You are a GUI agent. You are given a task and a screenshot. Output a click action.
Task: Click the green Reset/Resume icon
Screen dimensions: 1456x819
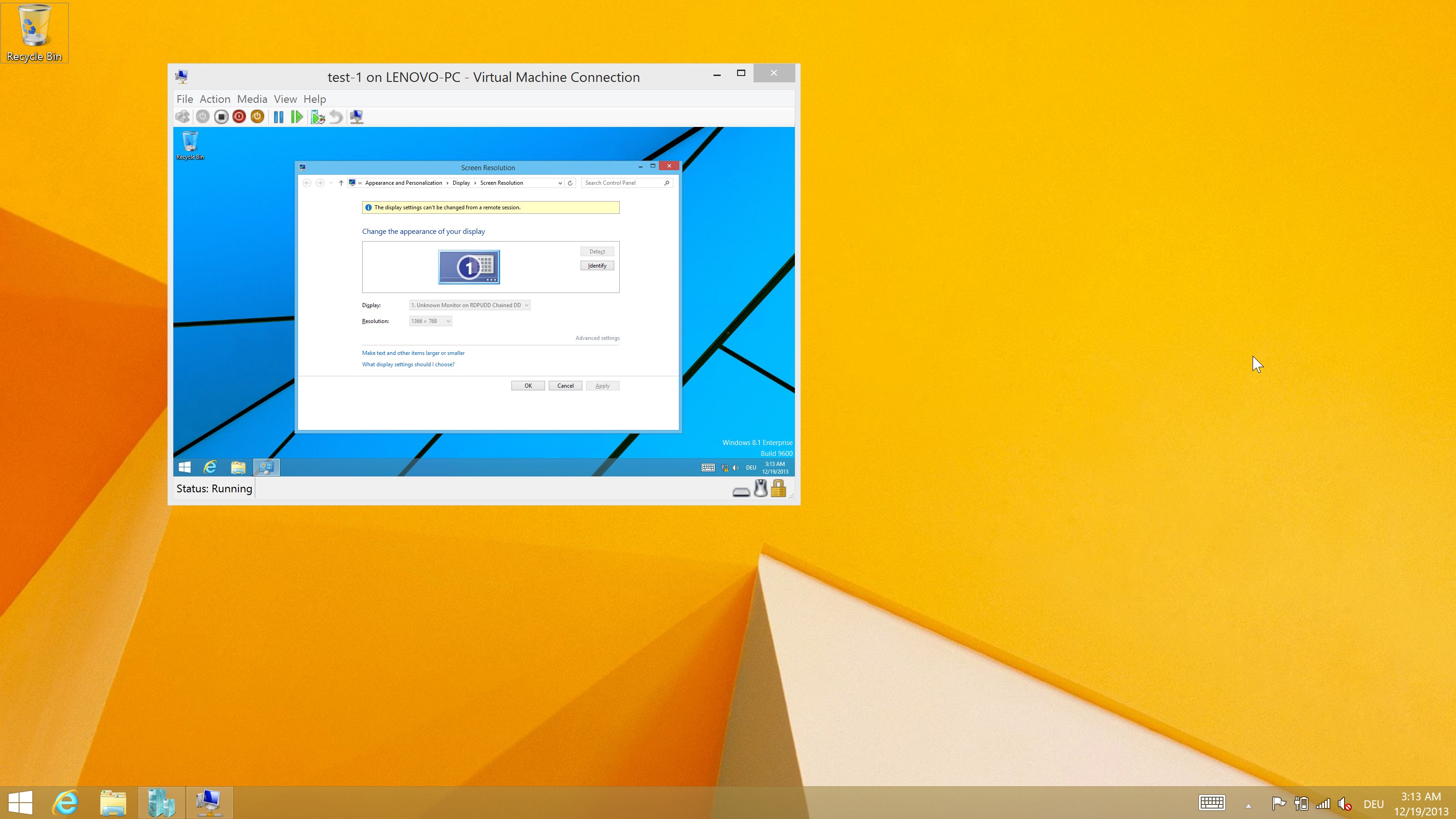click(x=297, y=117)
